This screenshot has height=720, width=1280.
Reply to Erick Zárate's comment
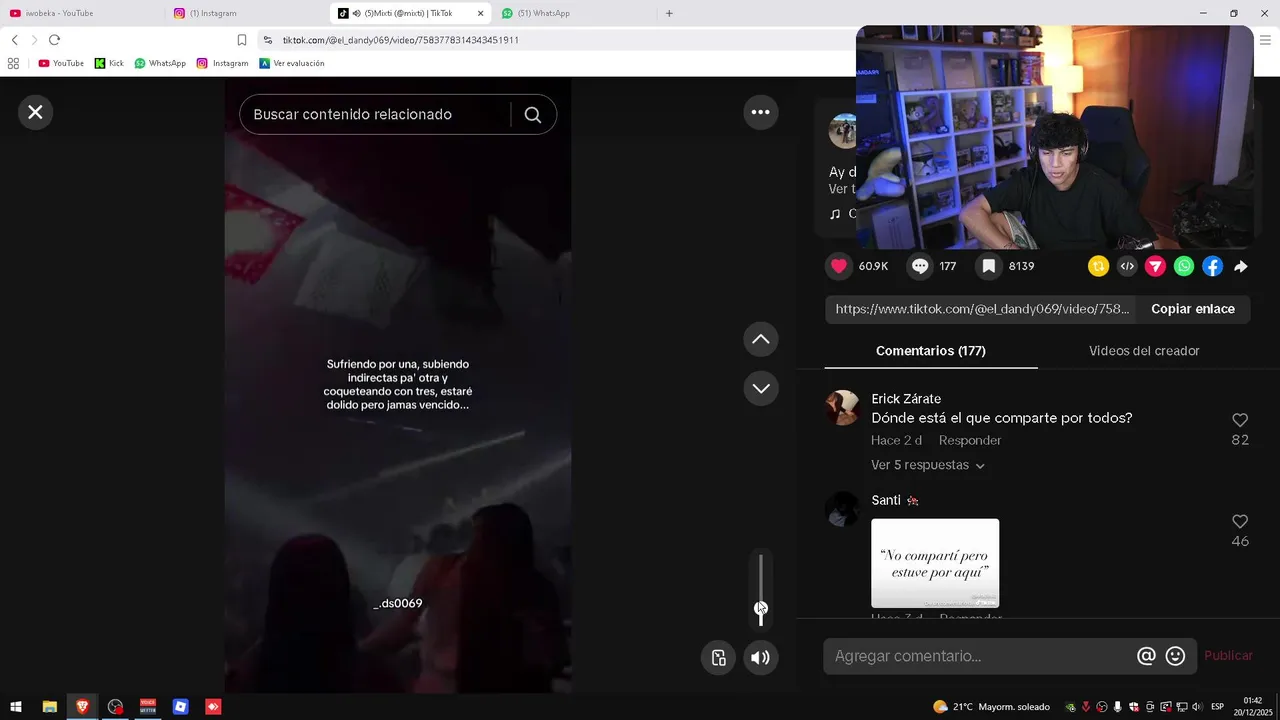[x=970, y=440]
